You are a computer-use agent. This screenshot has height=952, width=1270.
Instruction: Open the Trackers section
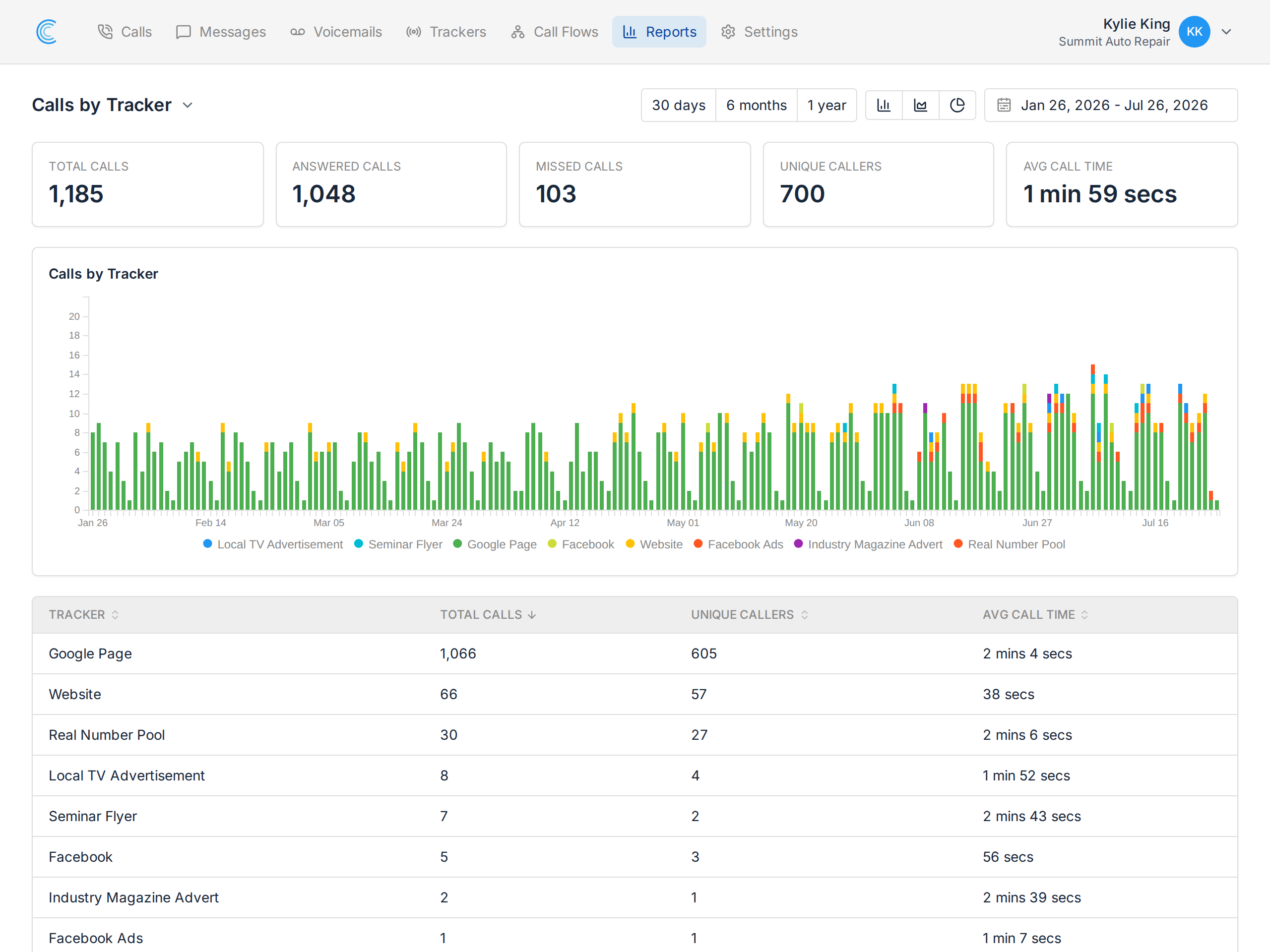click(446, 32)
